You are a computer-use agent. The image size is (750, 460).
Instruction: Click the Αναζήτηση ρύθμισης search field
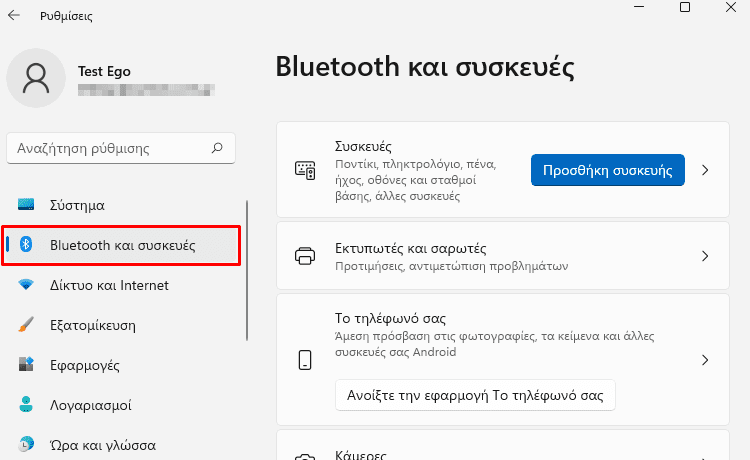coord(121,148)
